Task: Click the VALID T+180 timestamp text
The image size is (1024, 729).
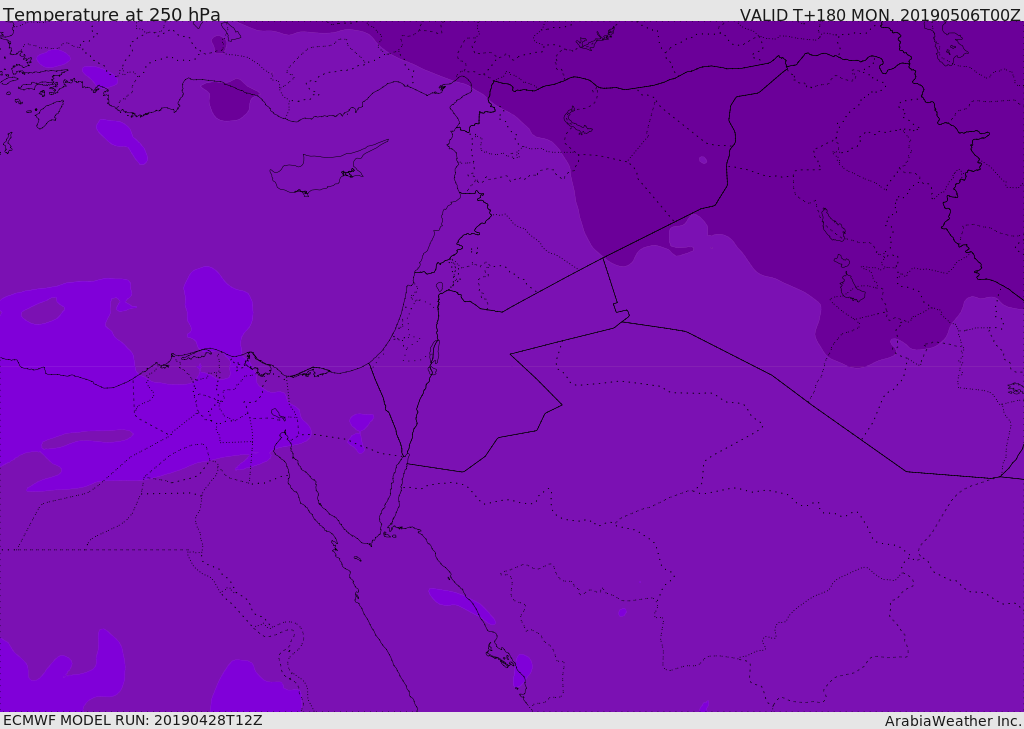Action: pyautogui.click(x=879, y=15)
